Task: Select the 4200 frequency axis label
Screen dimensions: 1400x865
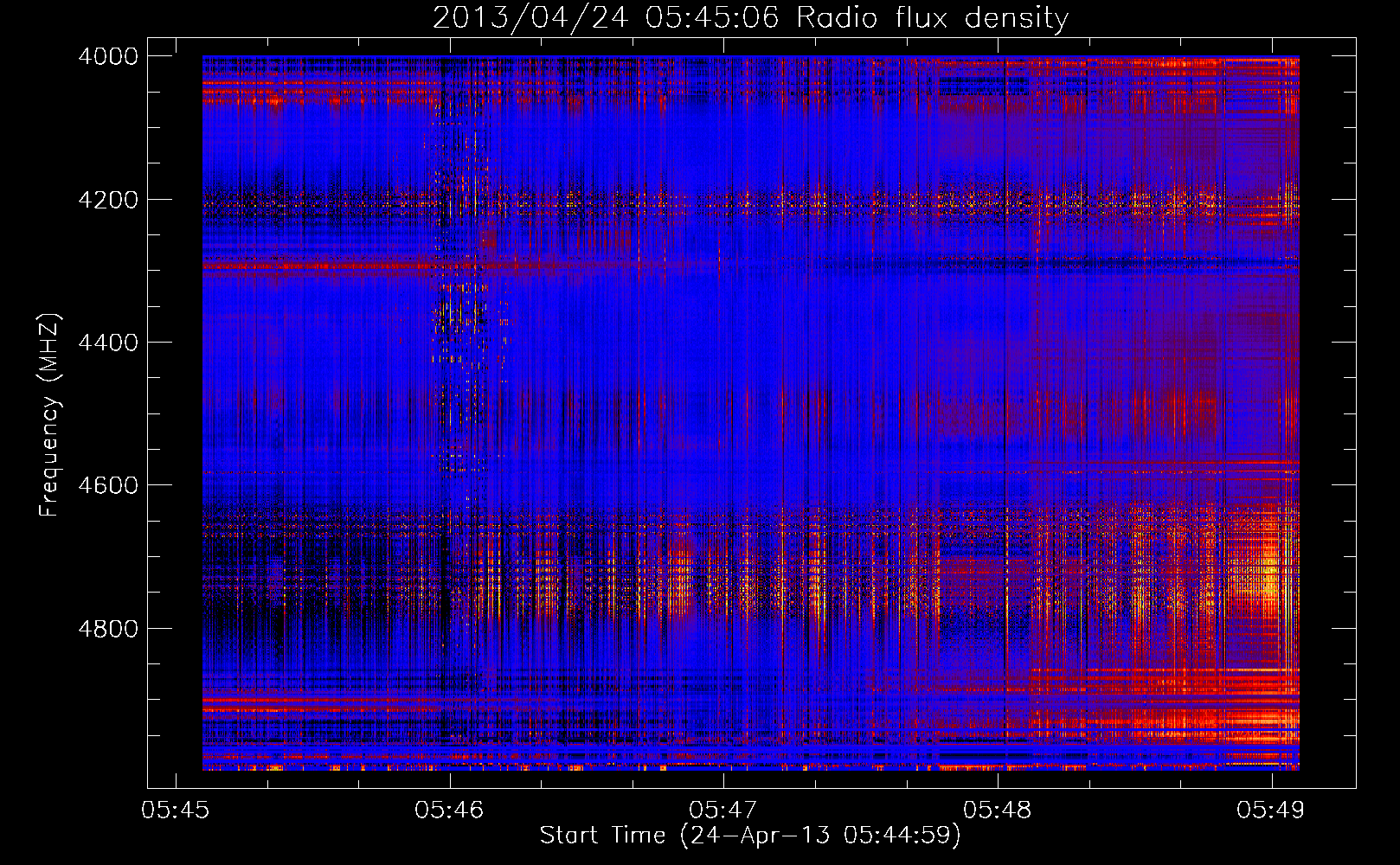Action: point(107,199)
